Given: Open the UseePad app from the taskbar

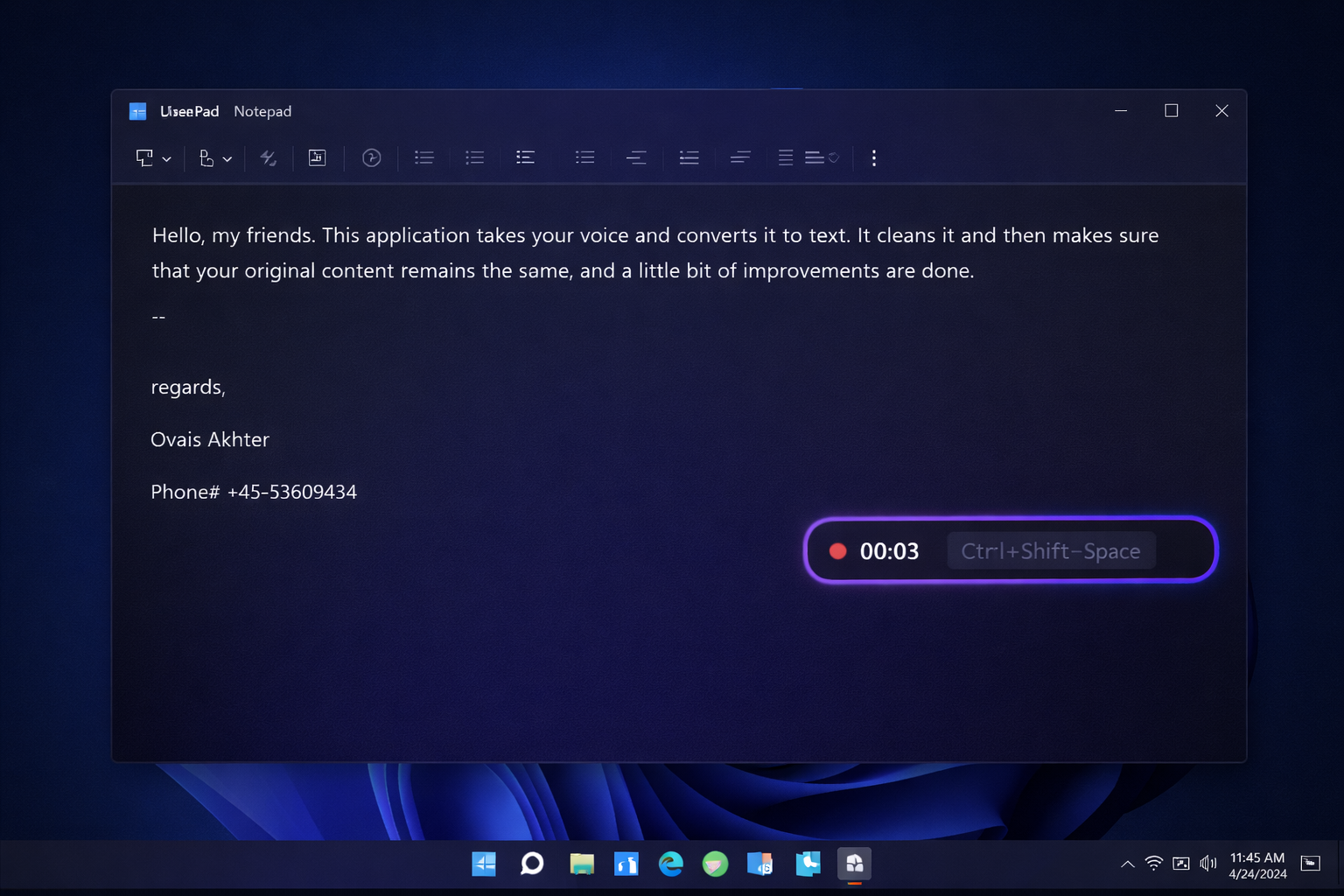Looking at the screenshot, I should [x=854, y=864].
